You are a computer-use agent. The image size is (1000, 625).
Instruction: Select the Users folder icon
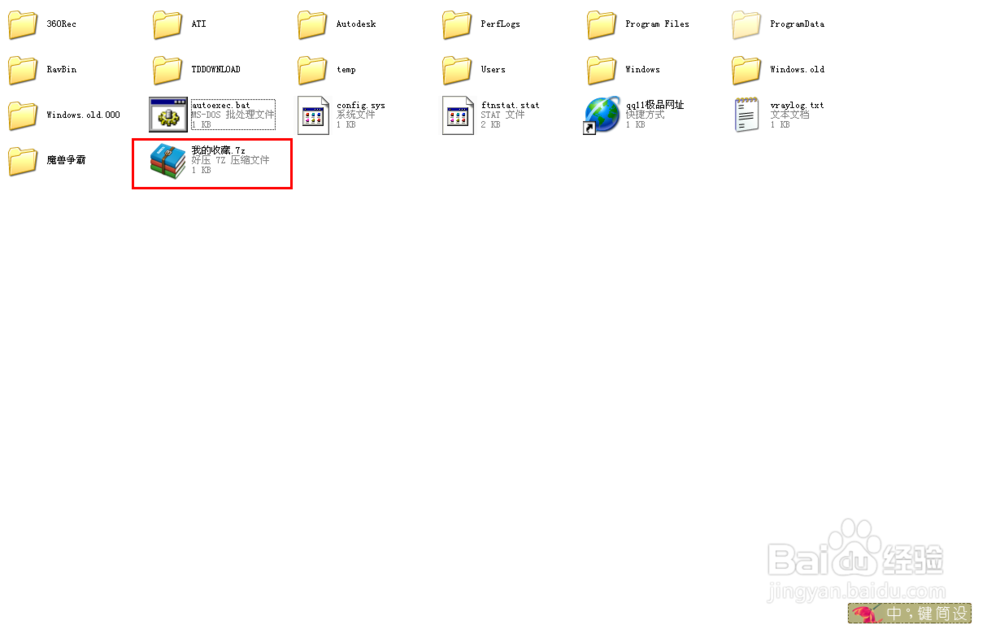coord(457,70)
